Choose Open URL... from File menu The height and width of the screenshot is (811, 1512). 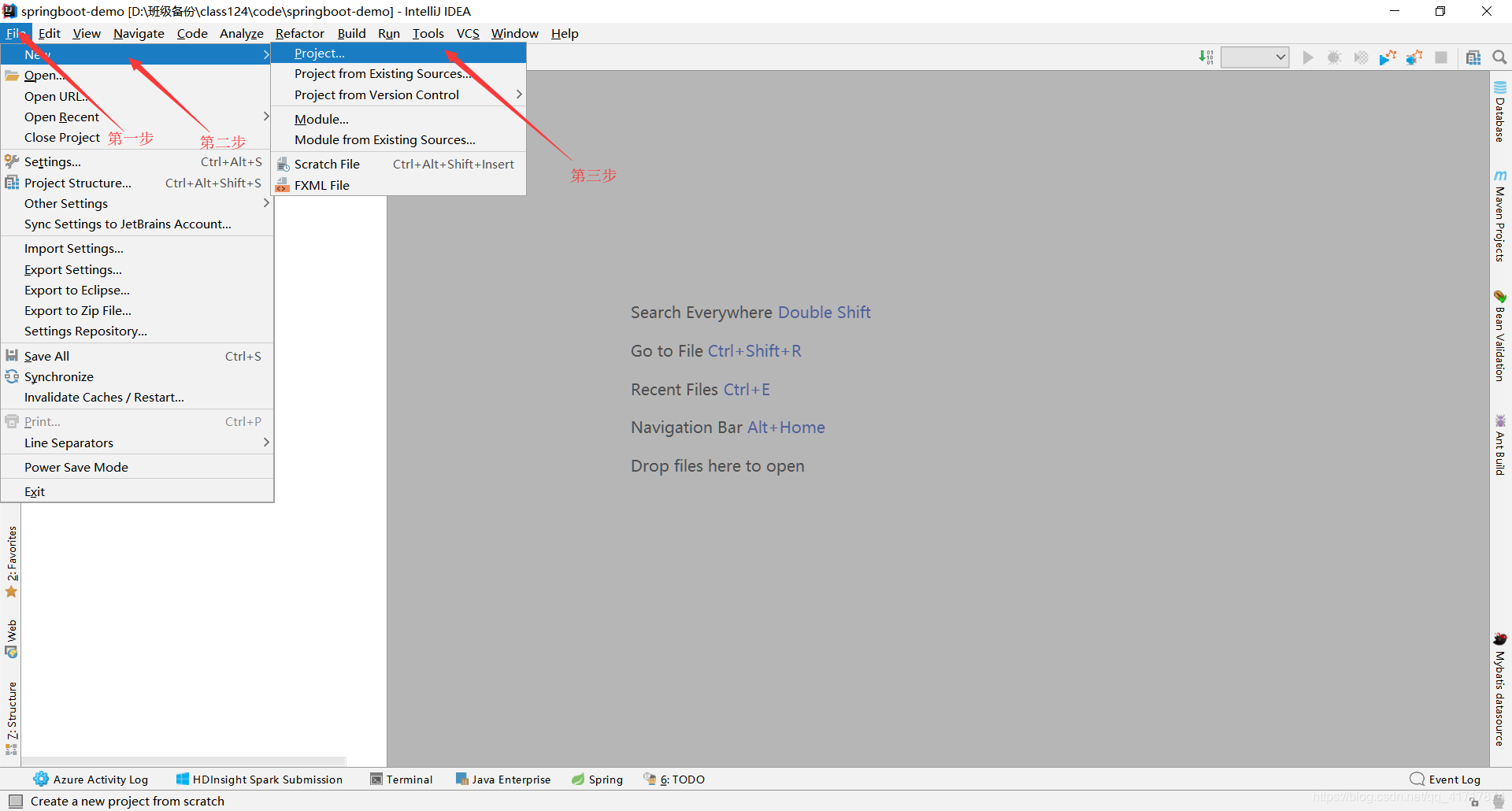click(x=136, y=96)
